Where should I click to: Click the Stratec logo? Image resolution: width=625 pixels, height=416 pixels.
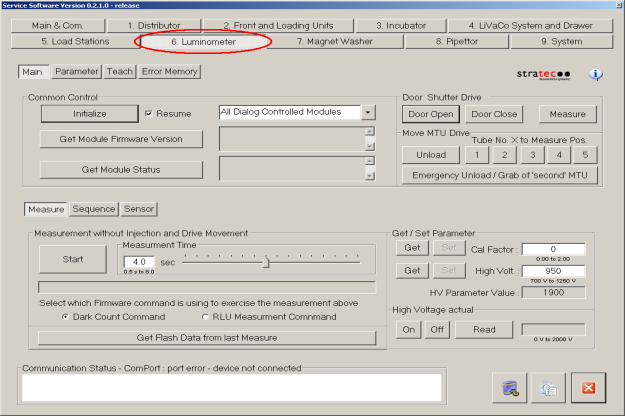click(x=544, y=74)
